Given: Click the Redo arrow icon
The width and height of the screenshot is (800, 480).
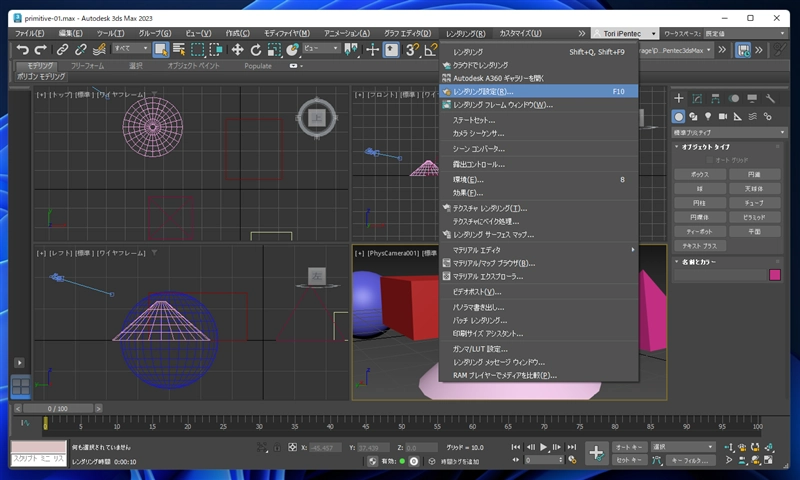Looking at the screenshot, I should [41, 49].
